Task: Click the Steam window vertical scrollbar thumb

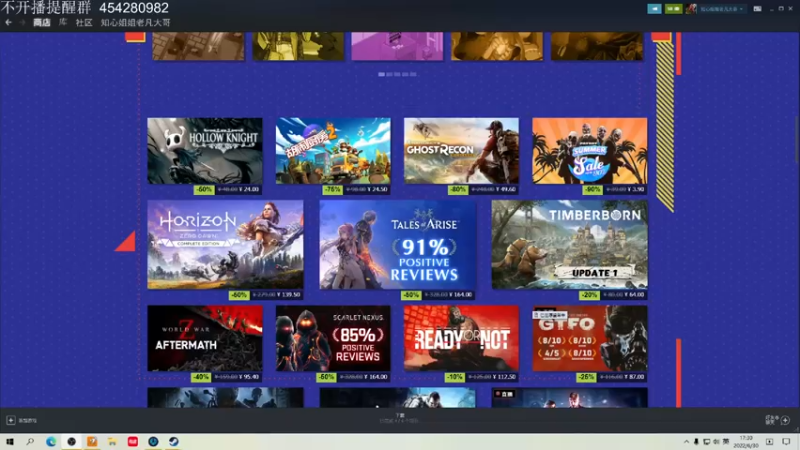Action: pos(796,140)
